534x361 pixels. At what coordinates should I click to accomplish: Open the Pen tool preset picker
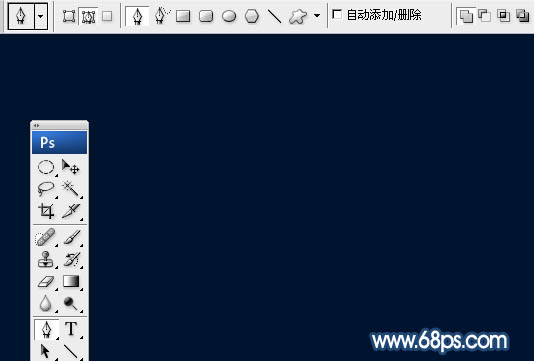coord(41,16)
